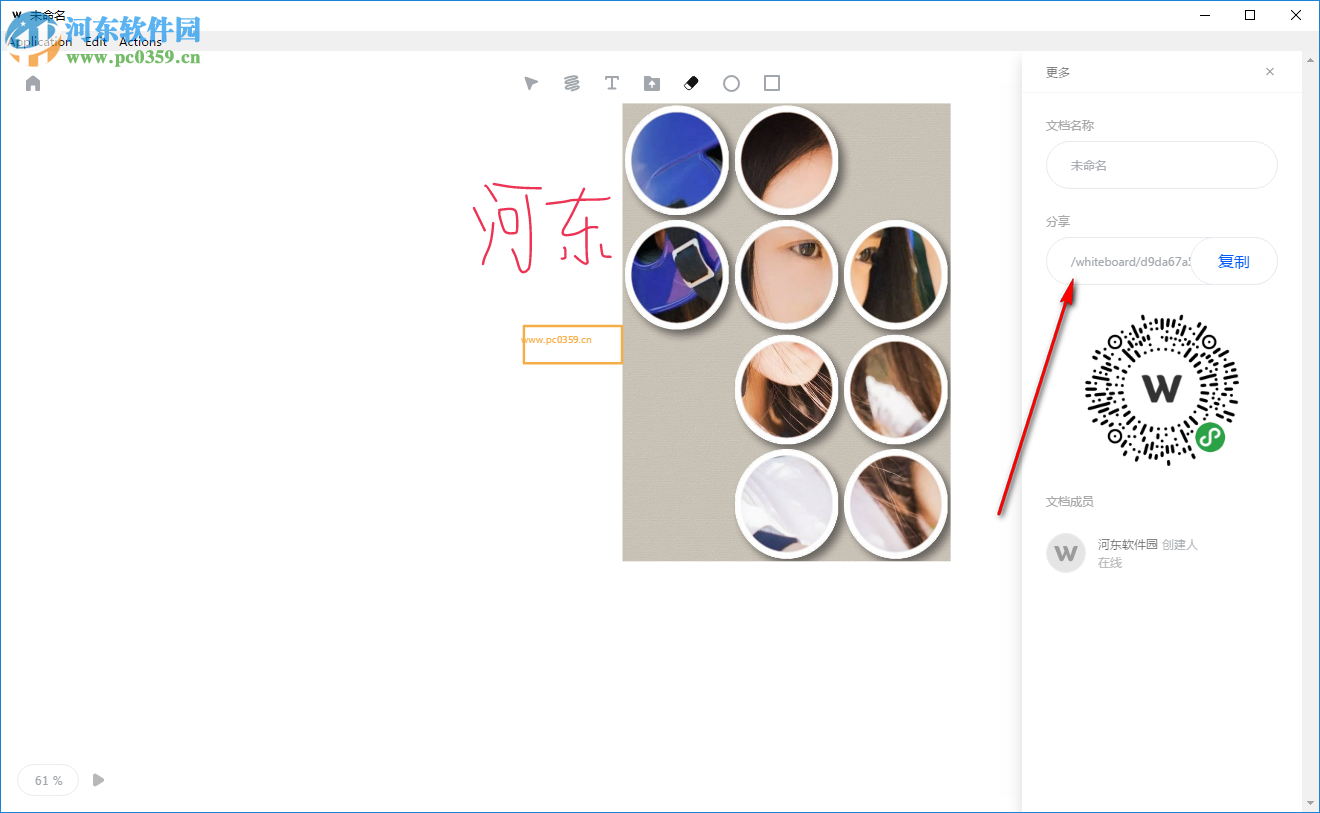Viewport: 1320px width, 813px height.
Task: Click the whiteboard share link field
Action: tap(1121, 261)
